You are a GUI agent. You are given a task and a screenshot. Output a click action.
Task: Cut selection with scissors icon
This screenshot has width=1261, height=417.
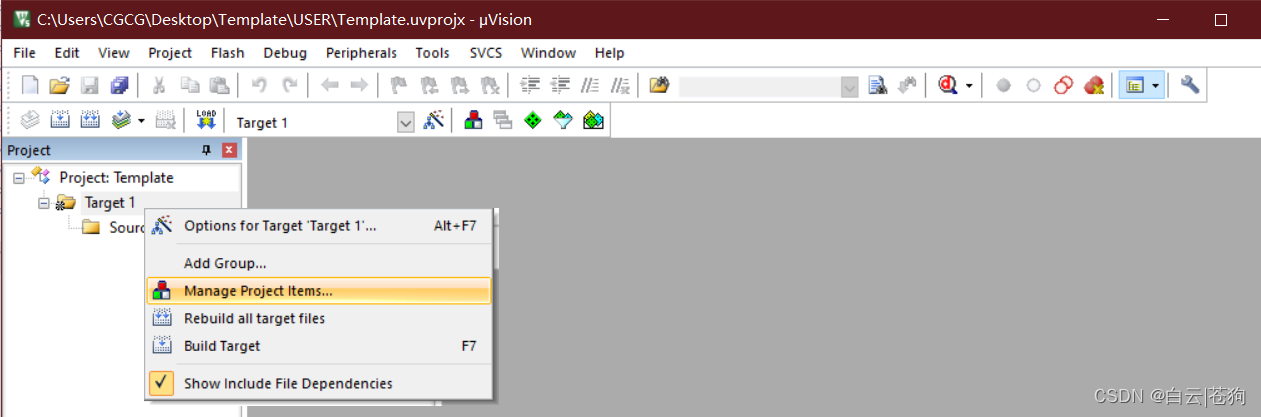159,86
